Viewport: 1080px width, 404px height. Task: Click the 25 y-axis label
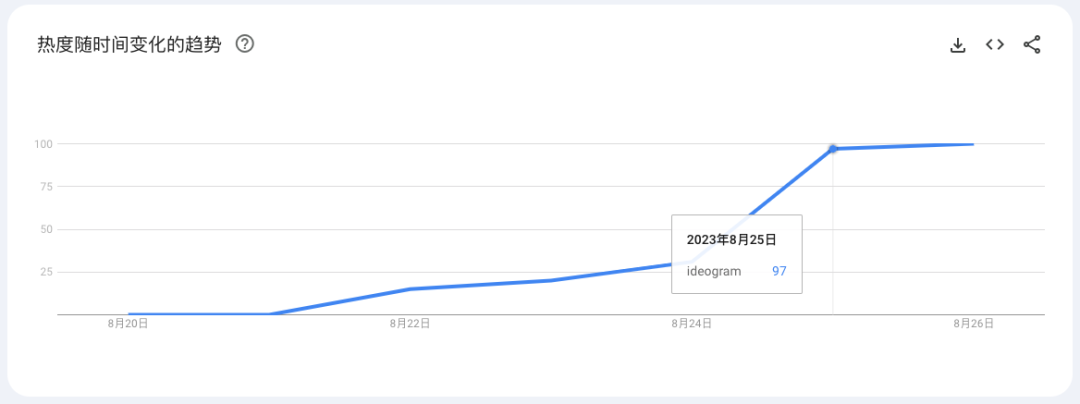click(45, 272)
